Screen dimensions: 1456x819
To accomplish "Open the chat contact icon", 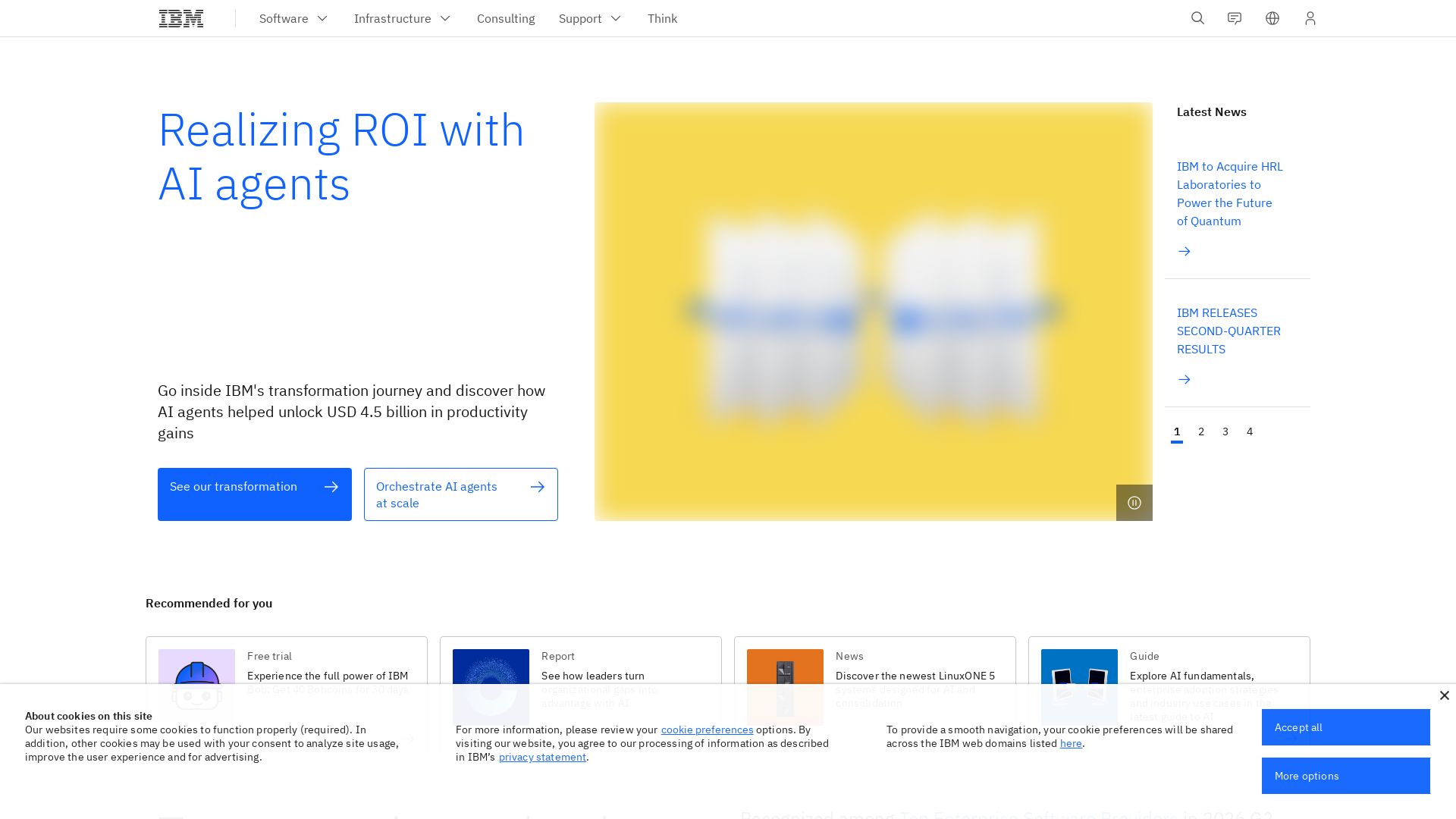I will pyautogui.click(x=1235, y=18).
